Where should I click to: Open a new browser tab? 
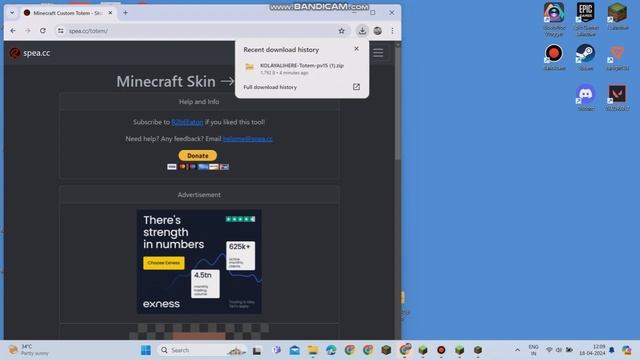tap(125, 13)
